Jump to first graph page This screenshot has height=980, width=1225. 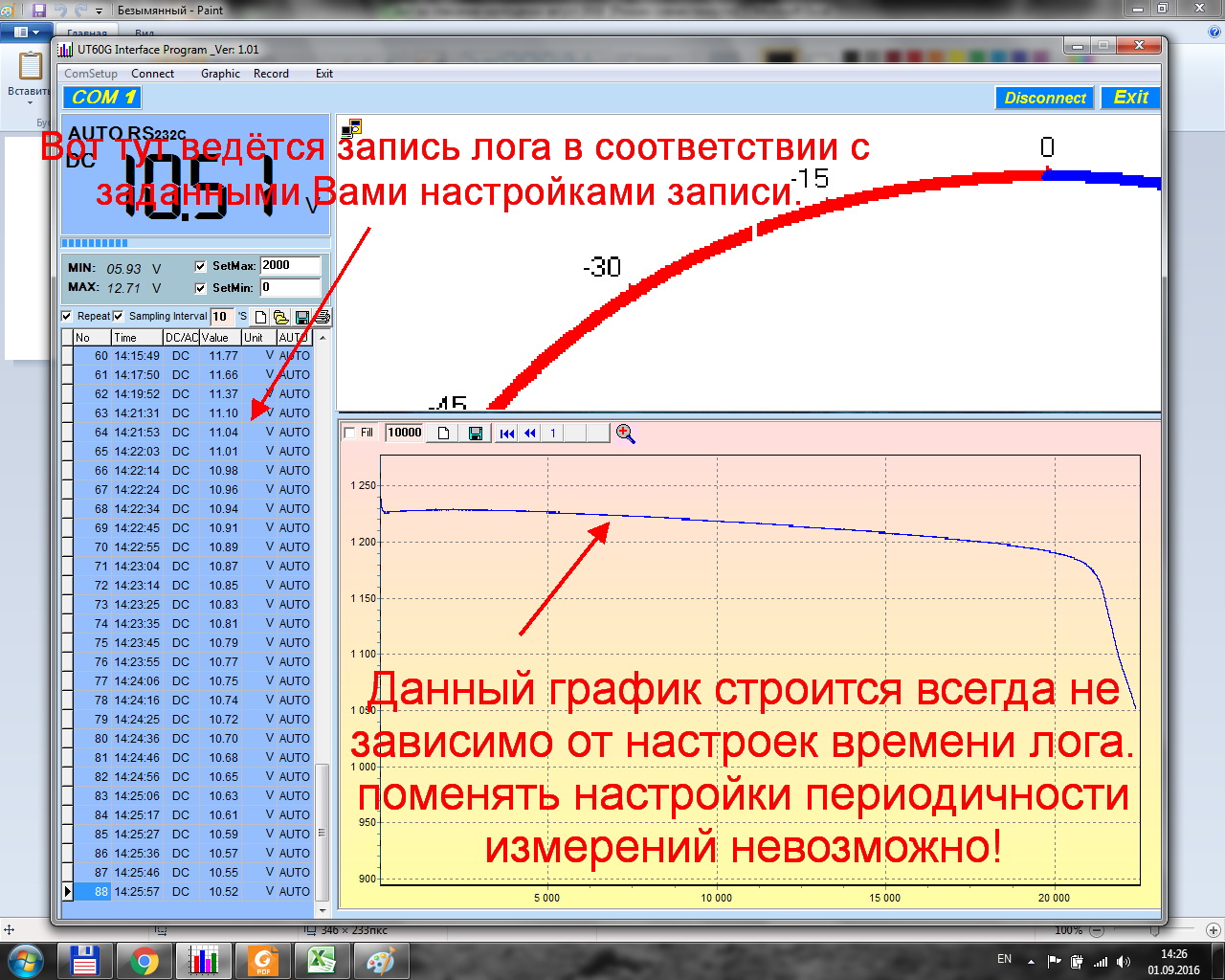(507, 434)
